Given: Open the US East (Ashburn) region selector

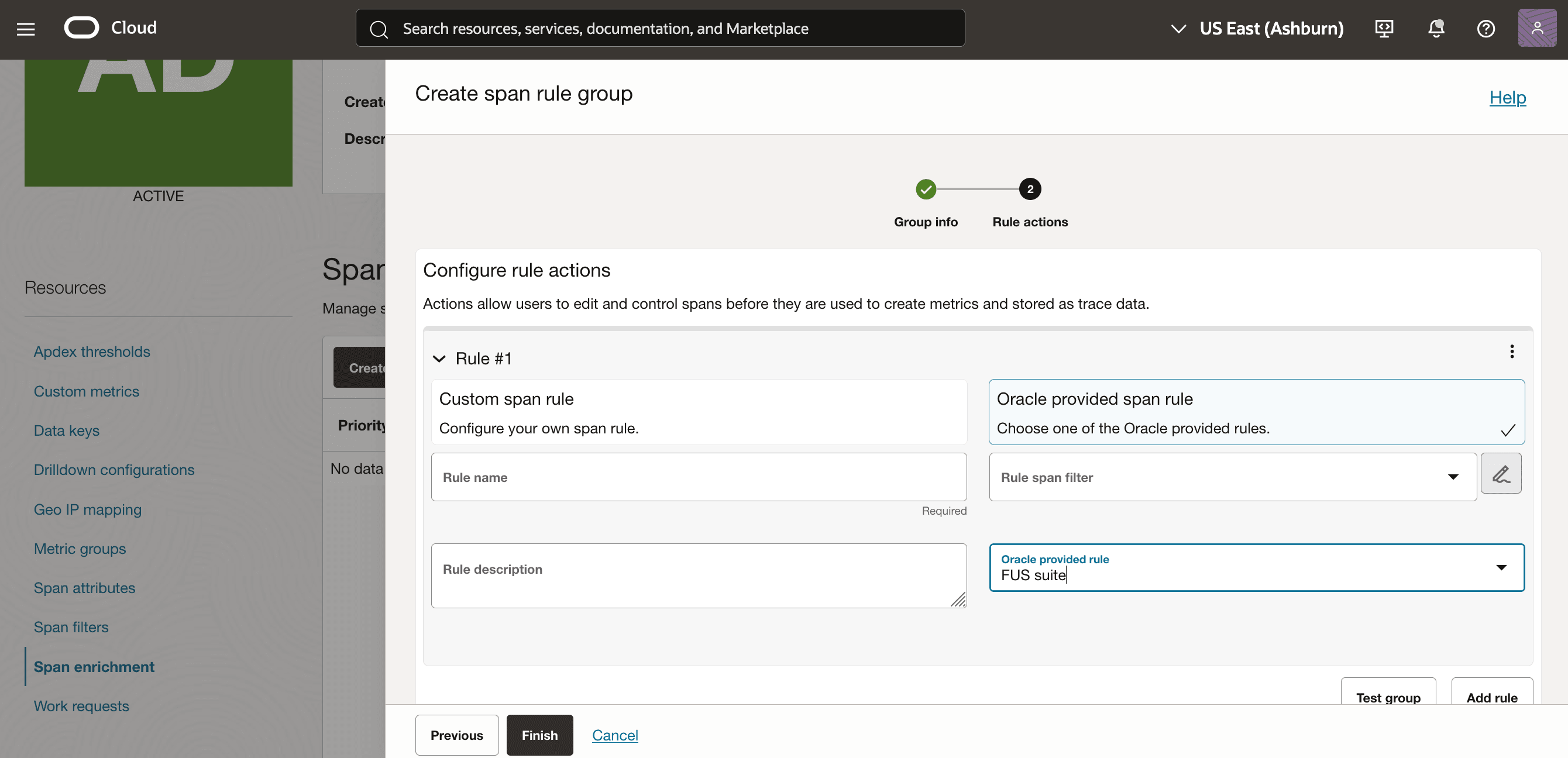Looking at the screenshot, I should pos(1257,29).
